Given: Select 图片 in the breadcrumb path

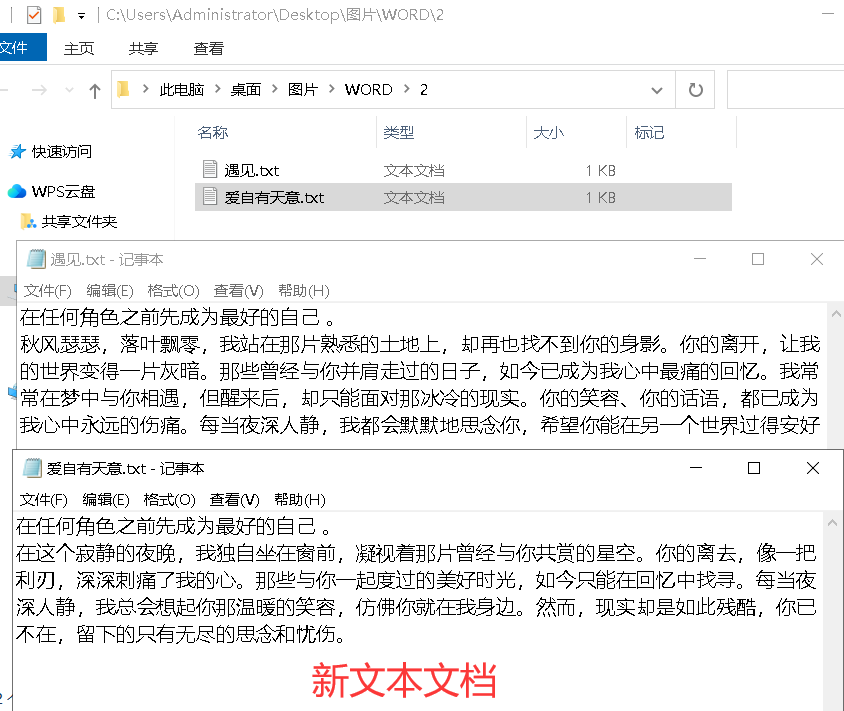Looking at the screenshot, I should click(303, 89).
